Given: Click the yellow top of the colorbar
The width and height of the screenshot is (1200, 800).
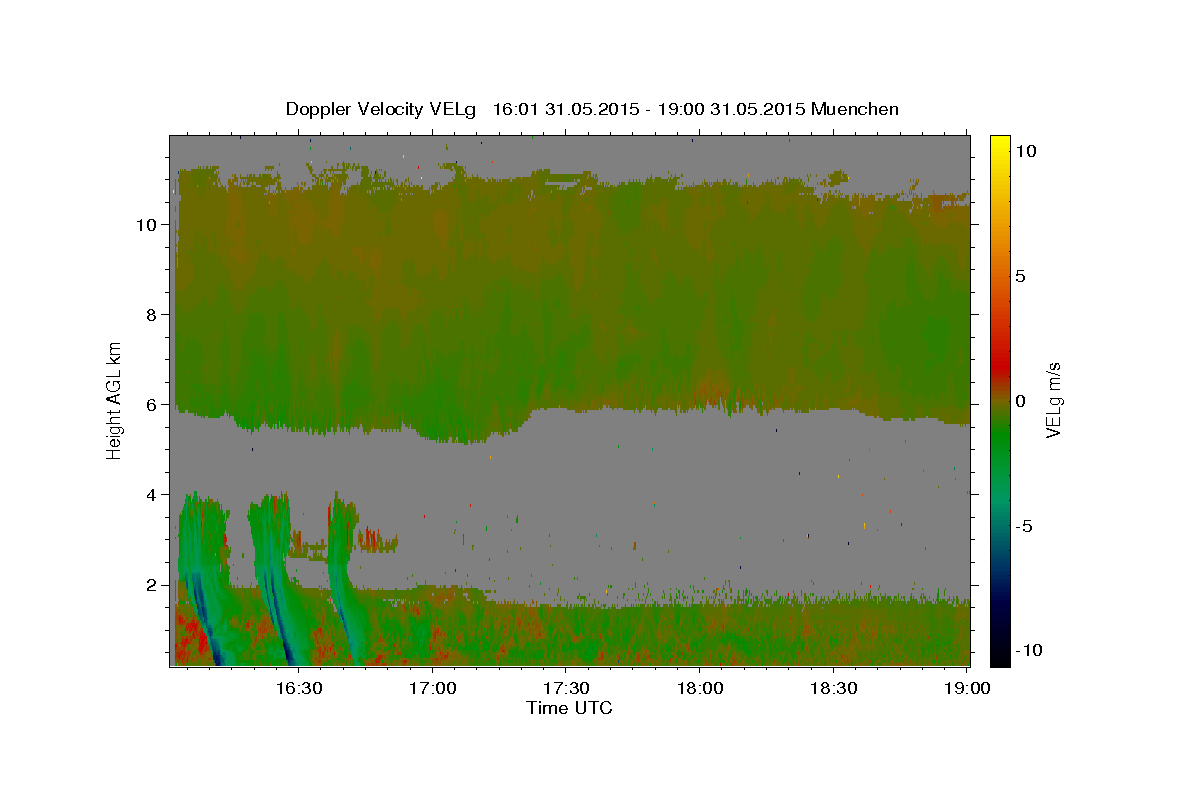Looking at the screenshot, I should [x=1000, y=145].
